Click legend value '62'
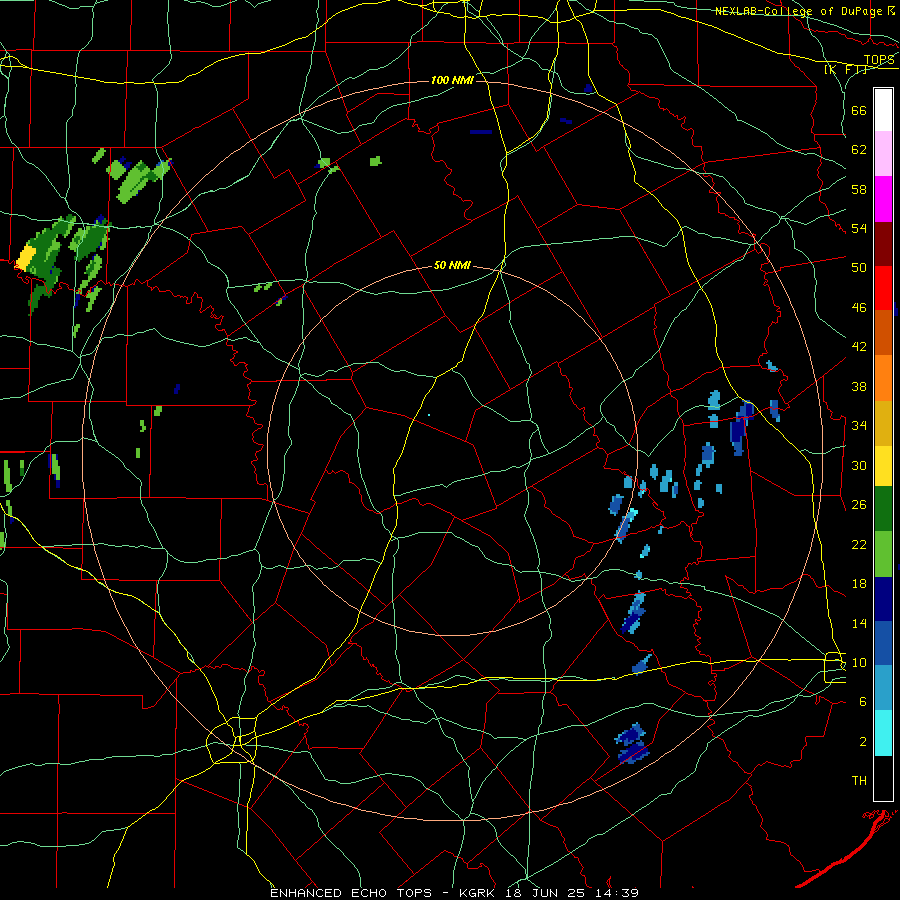Screen dimensions: 900x900 coord(859,150)
